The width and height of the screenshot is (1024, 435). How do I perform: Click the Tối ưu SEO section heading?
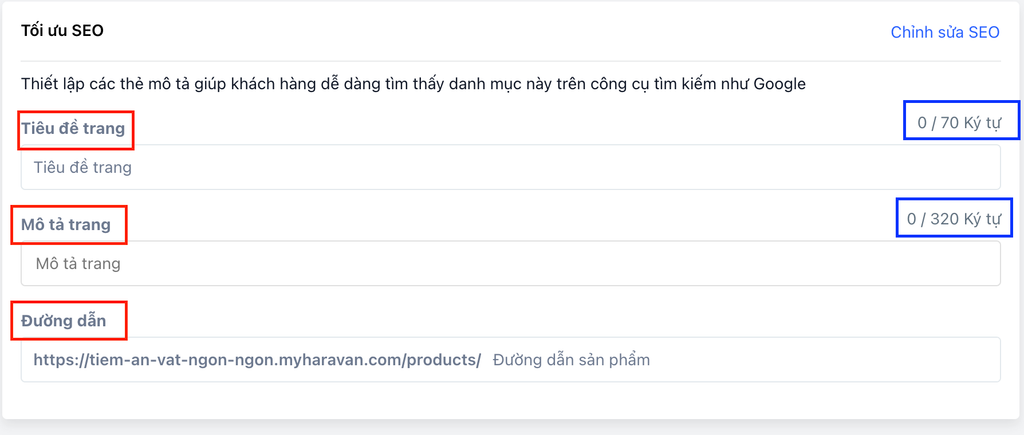(x=62, y=31)
